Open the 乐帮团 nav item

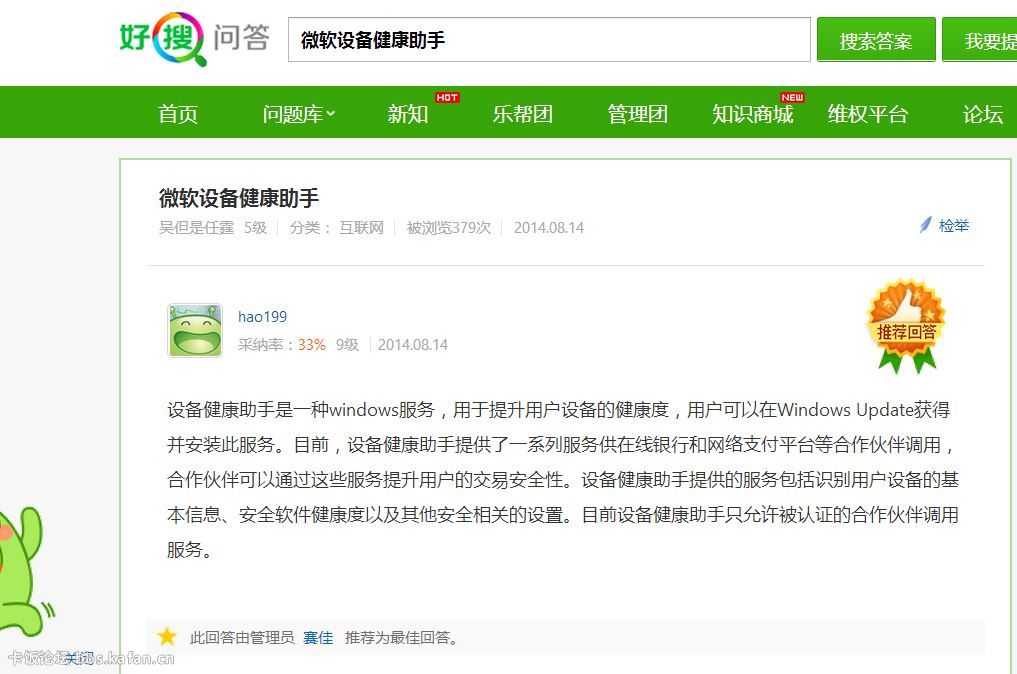coord(522,114)
